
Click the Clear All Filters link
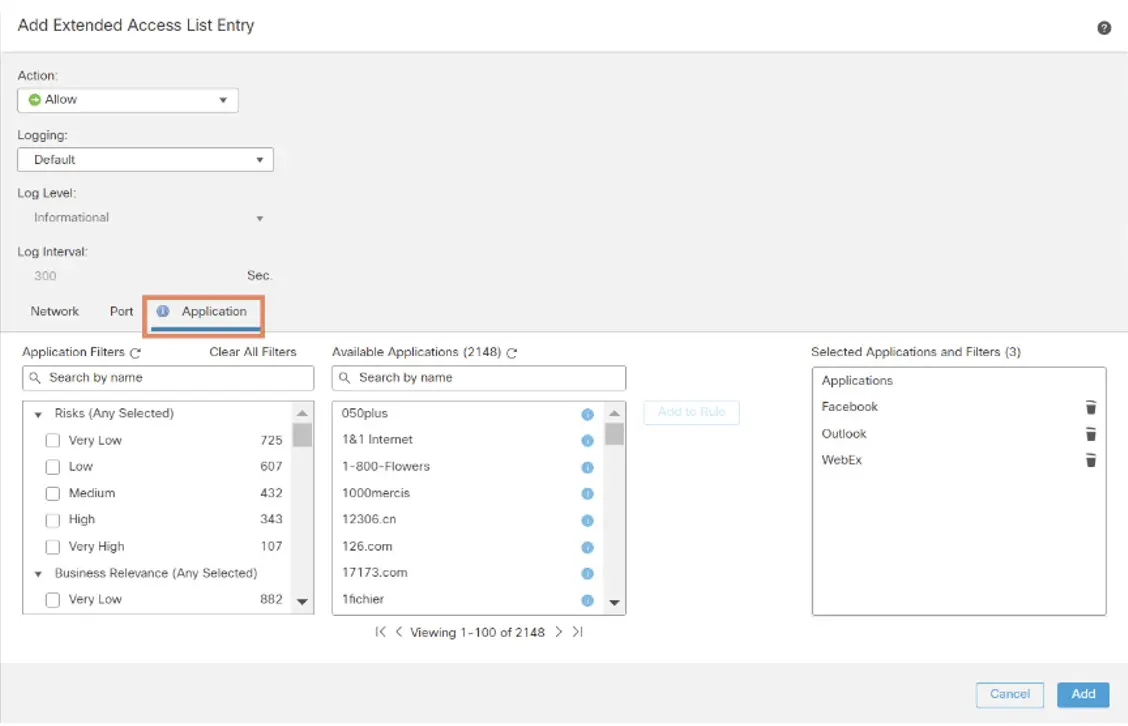[x=253, y=351]
